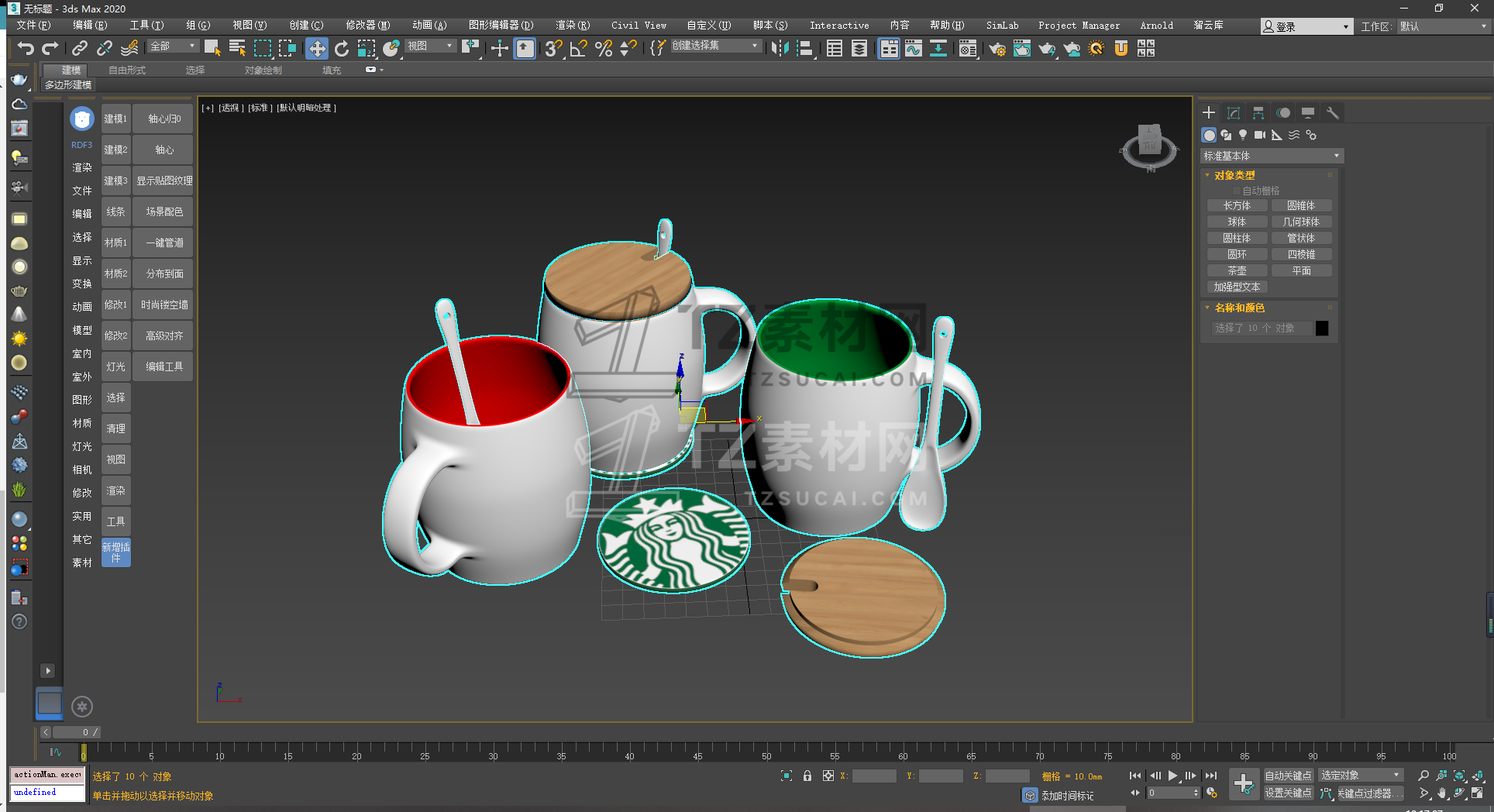Open the 选定对象 key filter dropdown
Viewport: 1494px width, 812px height.
1361,776
